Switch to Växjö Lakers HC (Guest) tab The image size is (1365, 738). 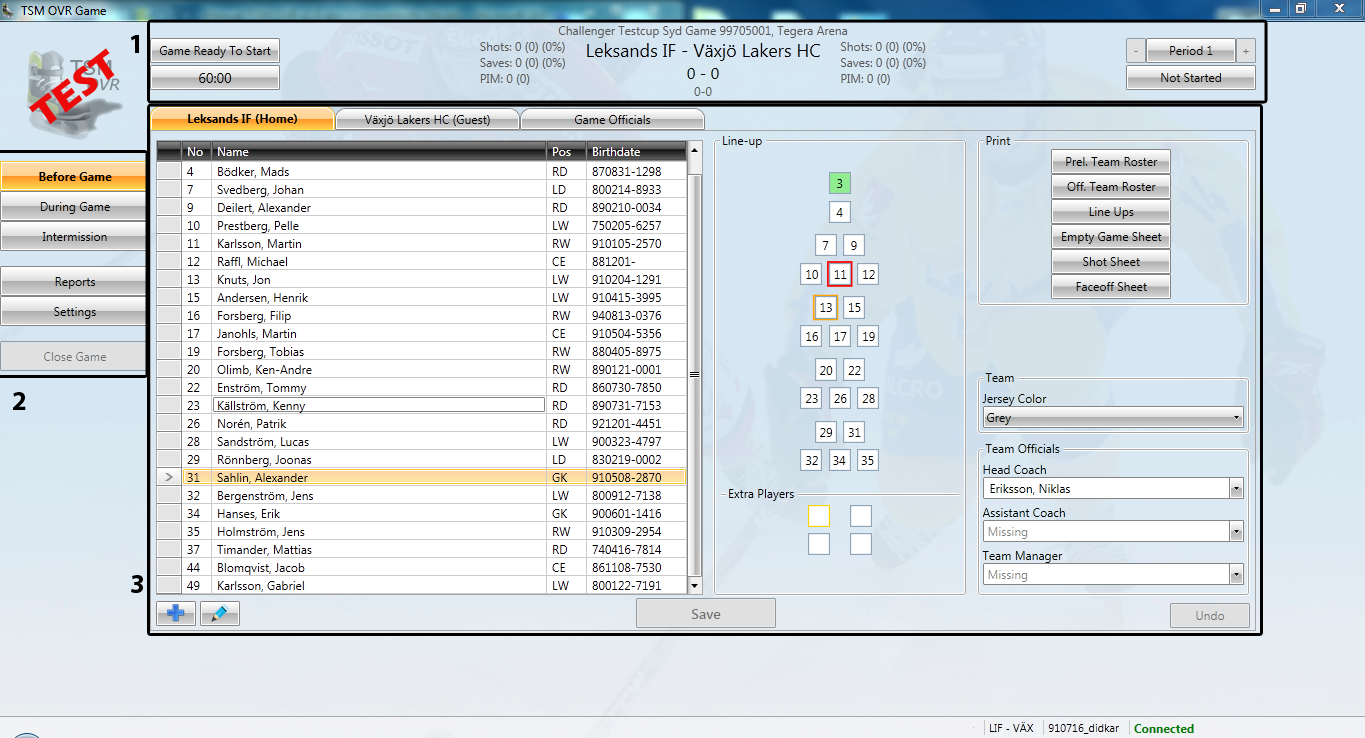click(x=427, y=119)
